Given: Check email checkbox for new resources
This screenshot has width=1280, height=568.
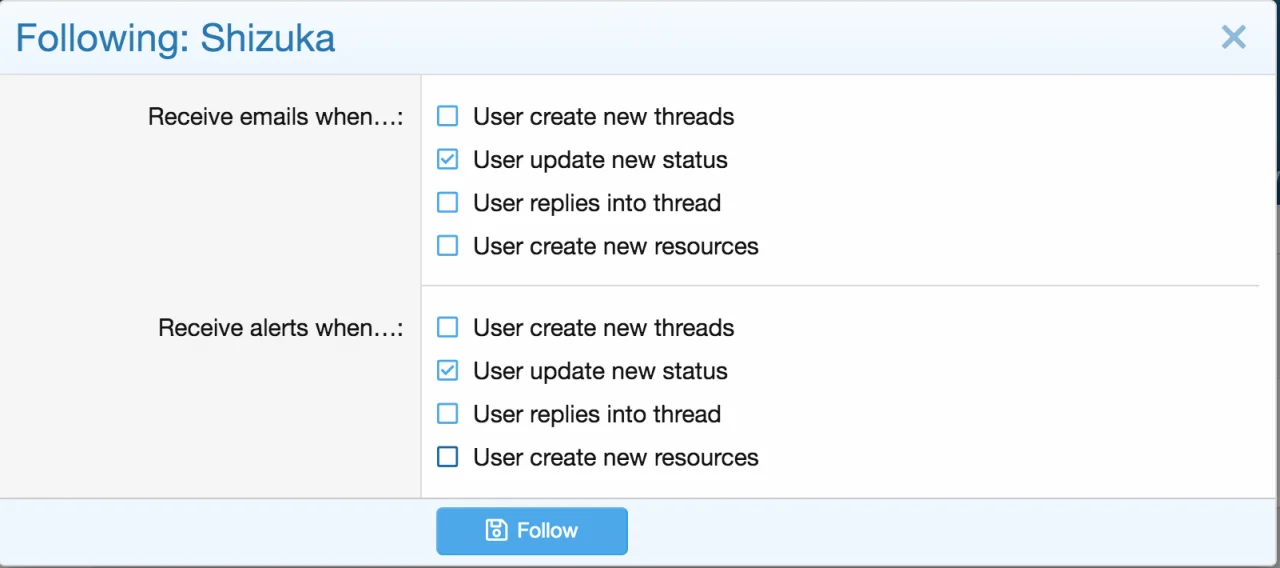Looking at the screenshot, I should pyautogui.click(x=448, y=246).
